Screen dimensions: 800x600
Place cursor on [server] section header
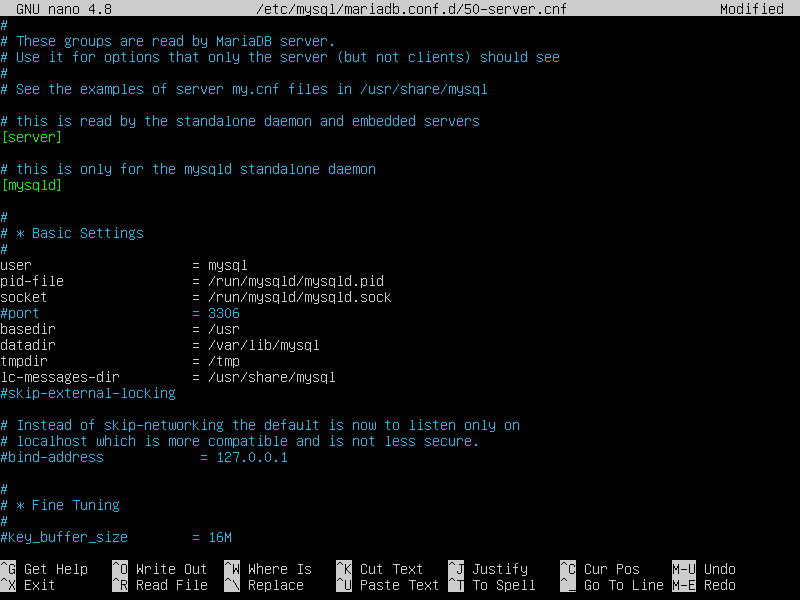point(32,137)
